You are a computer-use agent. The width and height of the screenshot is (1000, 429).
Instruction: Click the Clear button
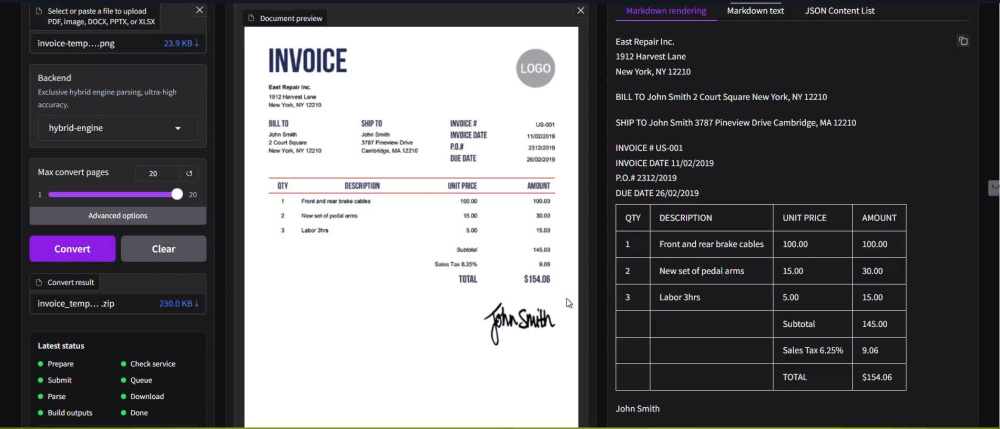point(163,249)
